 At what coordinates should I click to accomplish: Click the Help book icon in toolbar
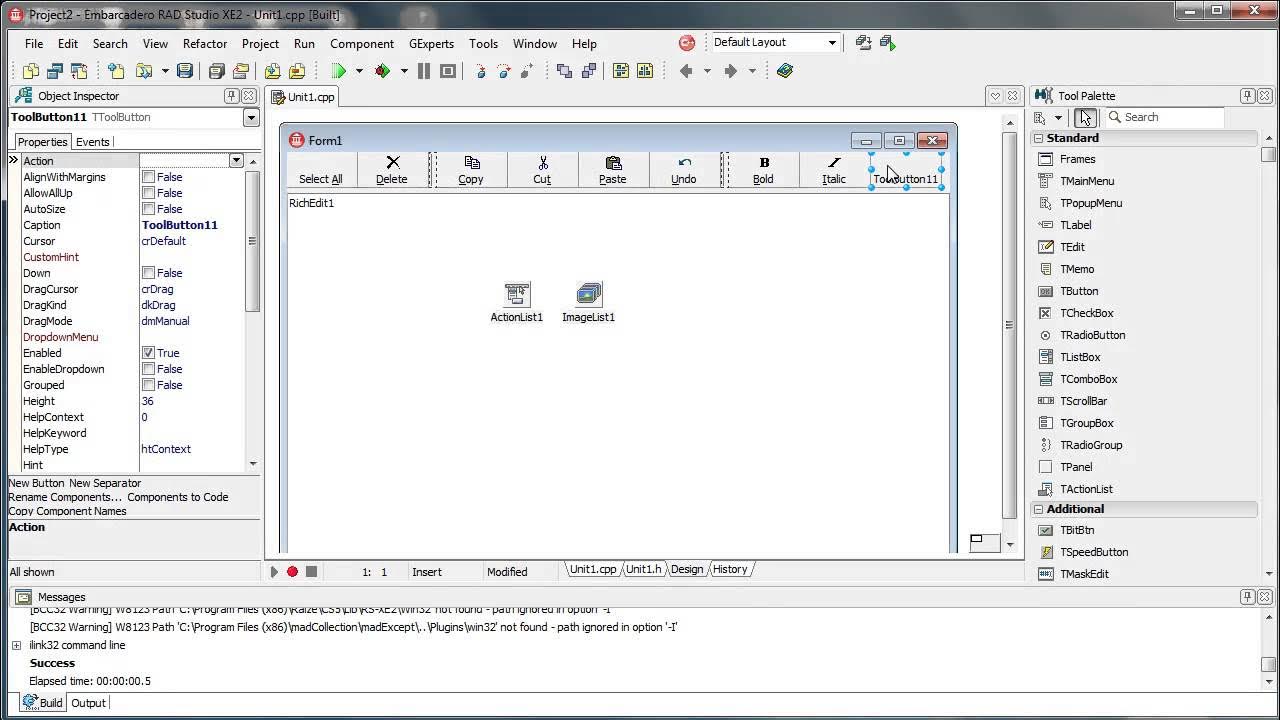pos(785,71)
